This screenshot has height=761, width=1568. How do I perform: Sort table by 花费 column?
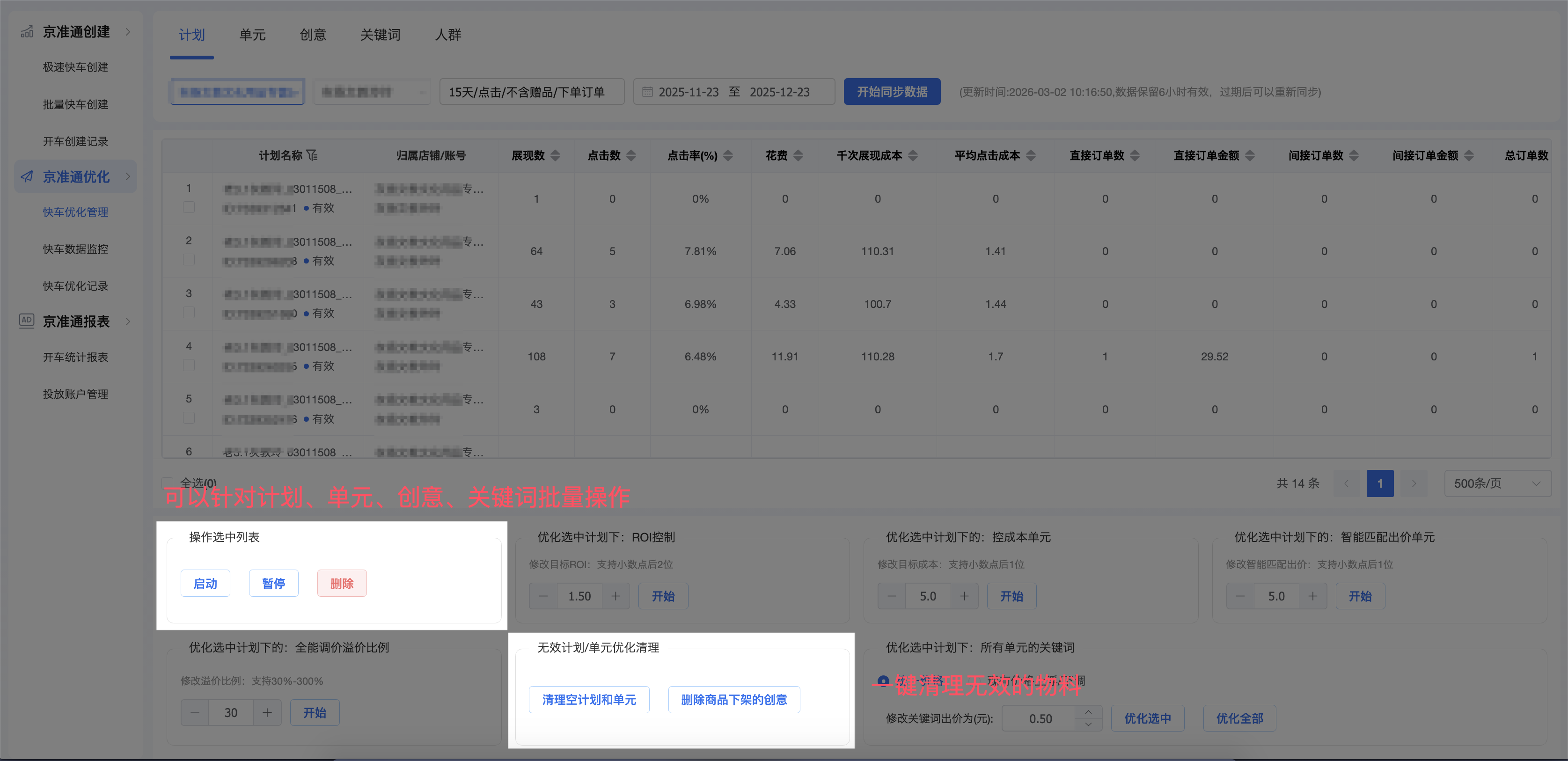coord(799,155)
